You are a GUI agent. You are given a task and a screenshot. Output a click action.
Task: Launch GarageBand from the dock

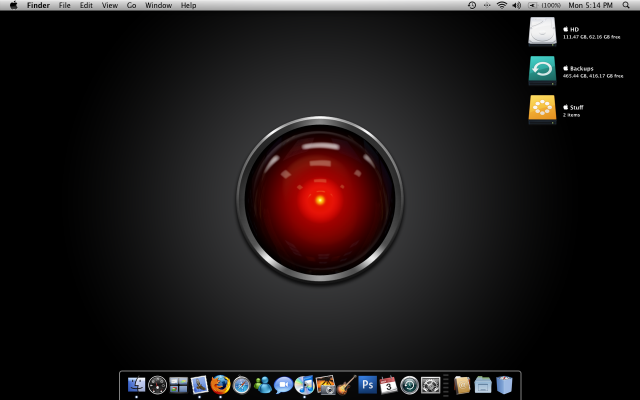pos(347,385)
